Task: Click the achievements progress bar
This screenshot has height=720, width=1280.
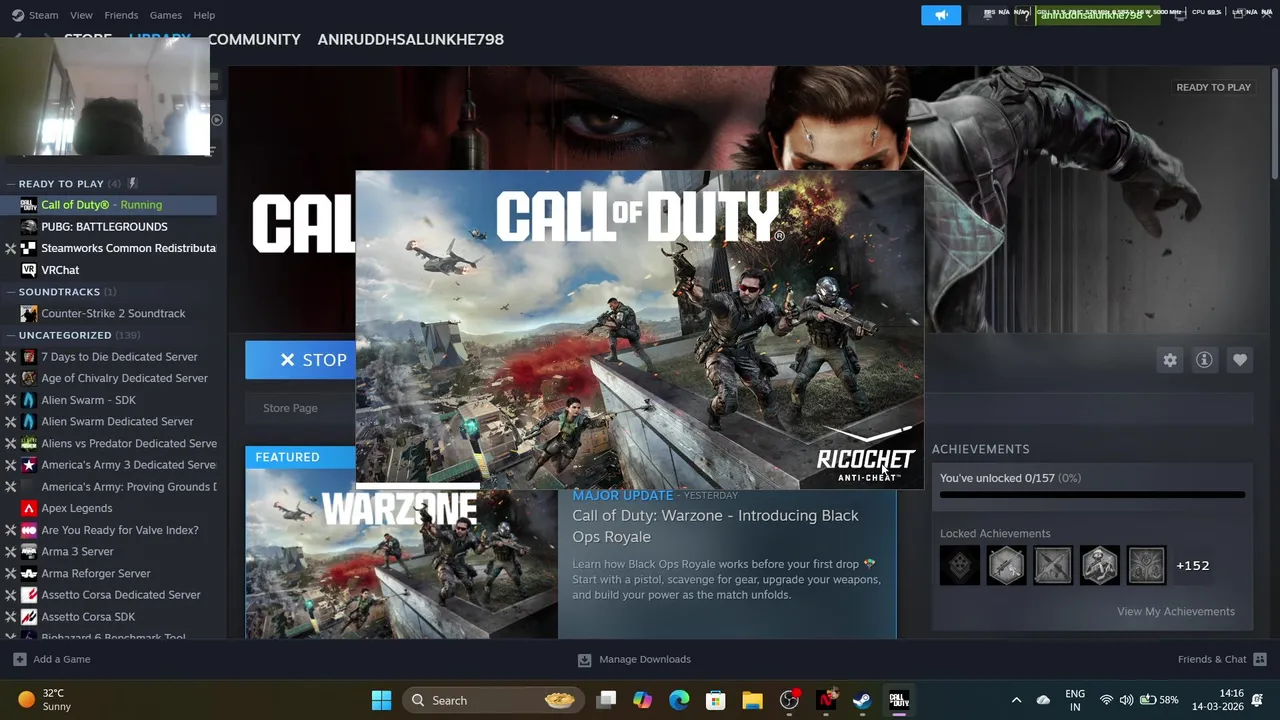Action: 1092,495
